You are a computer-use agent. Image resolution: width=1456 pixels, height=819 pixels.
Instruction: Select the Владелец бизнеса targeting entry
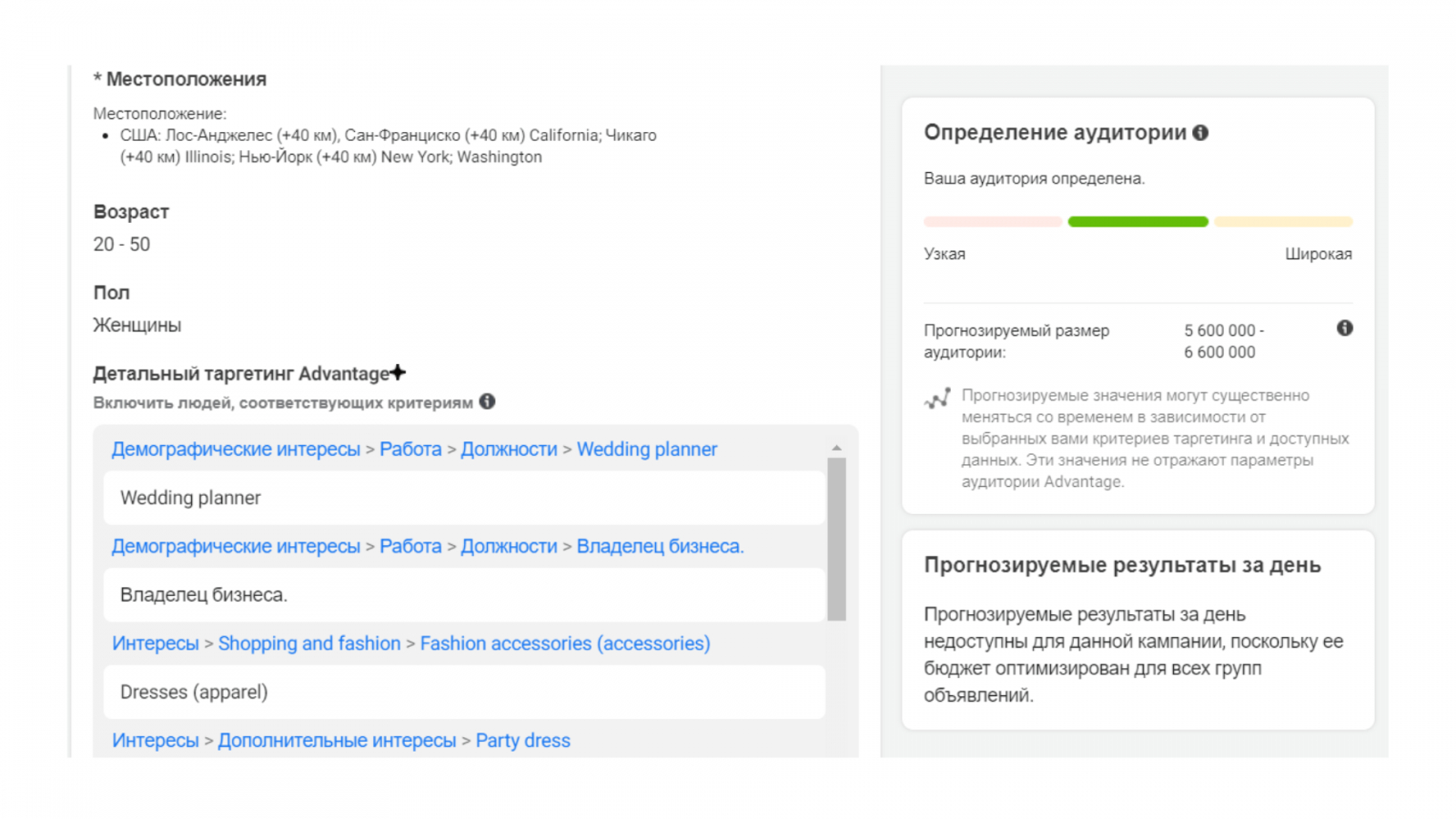tap(464, 595)
